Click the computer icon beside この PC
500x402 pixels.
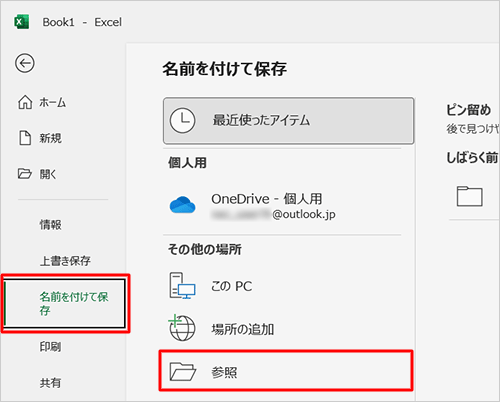tap(182, 286)
